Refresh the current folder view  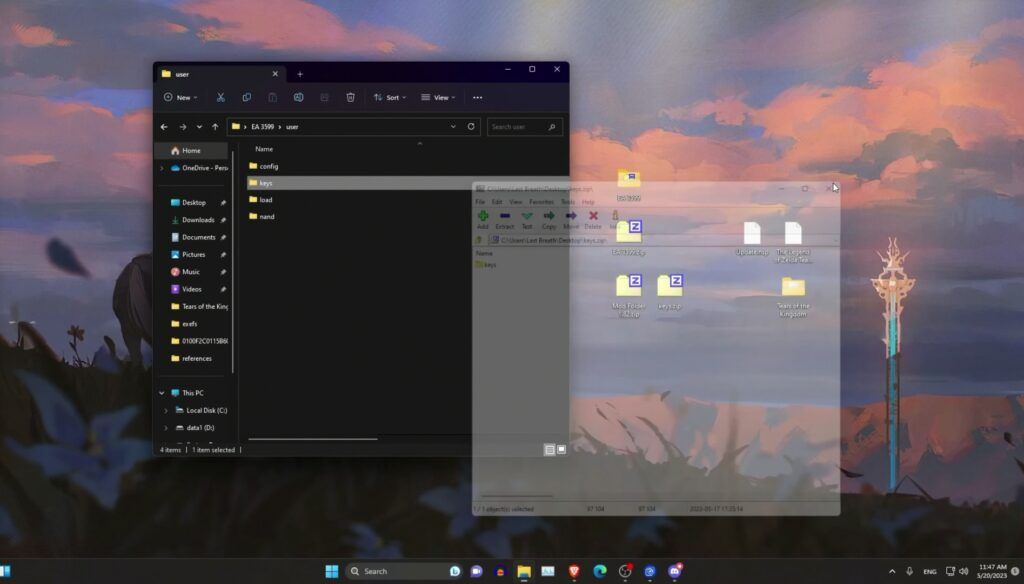point(471,127)
